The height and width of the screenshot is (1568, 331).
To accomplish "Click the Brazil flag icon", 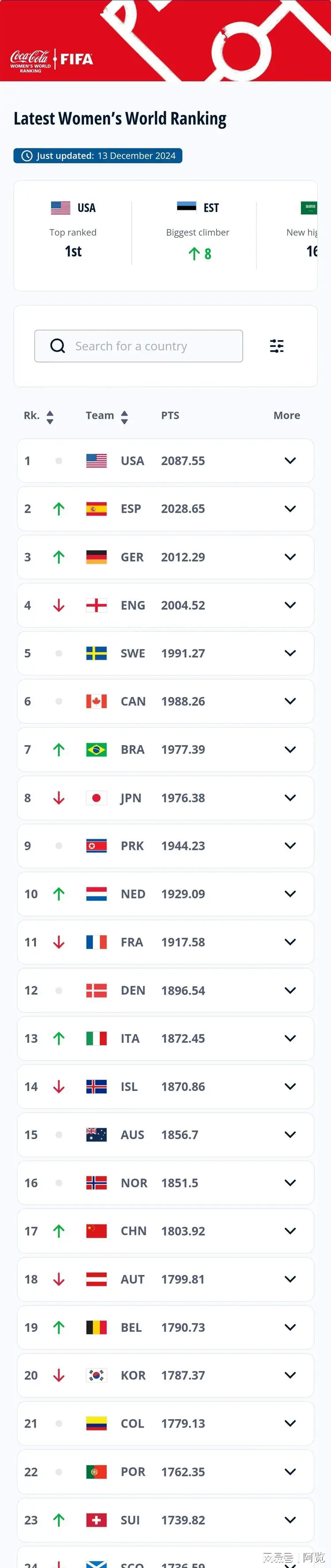I will [x=96, y=749].
